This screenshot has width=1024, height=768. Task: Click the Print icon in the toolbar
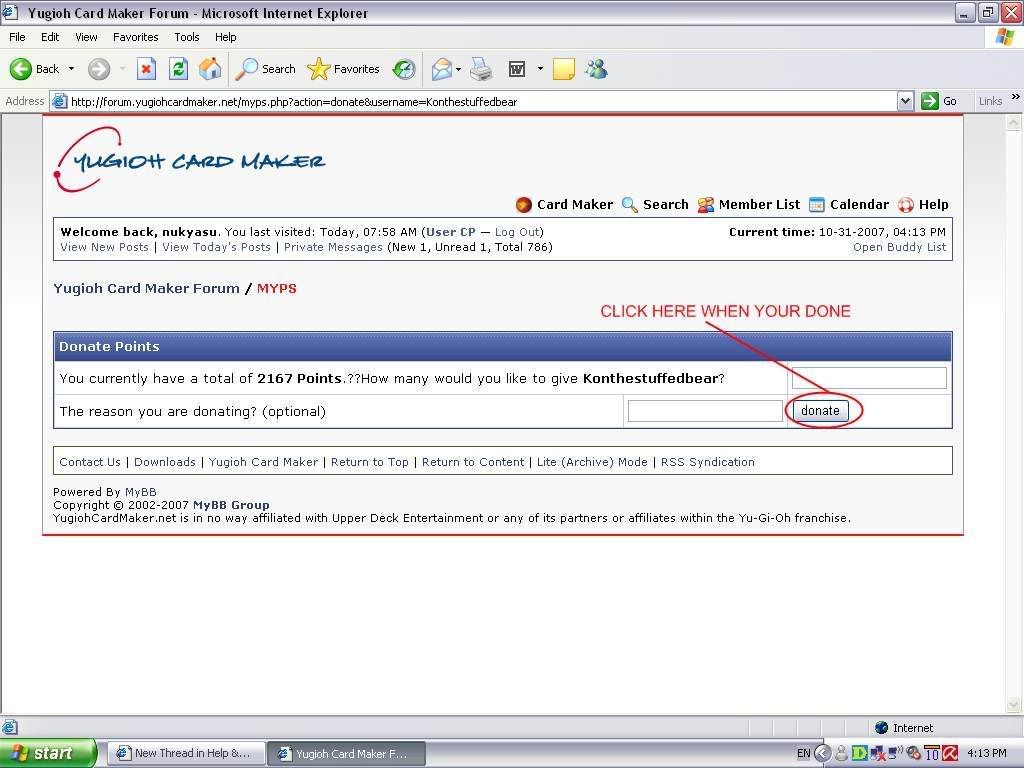pyautogui.click(x=480, y=69)
